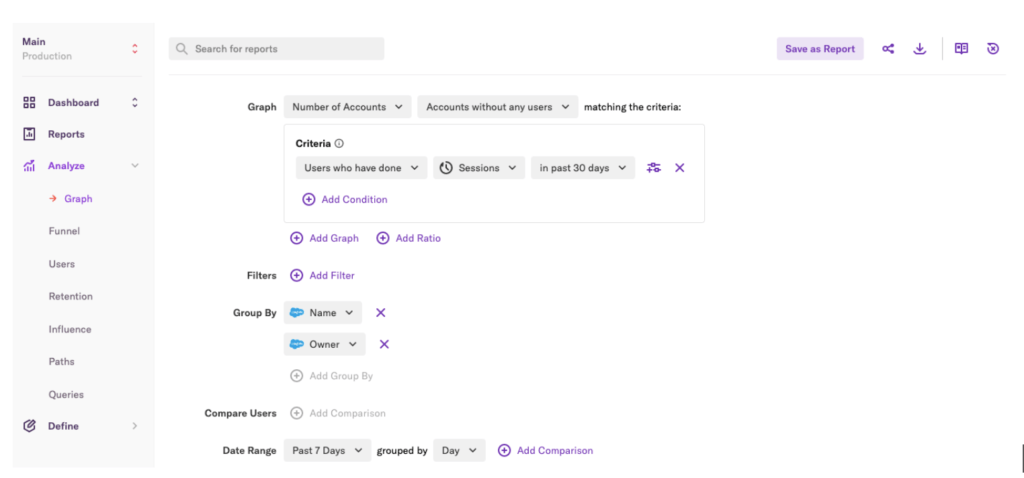
Task: Go to Retention analysis page
Action: (70, 297)
